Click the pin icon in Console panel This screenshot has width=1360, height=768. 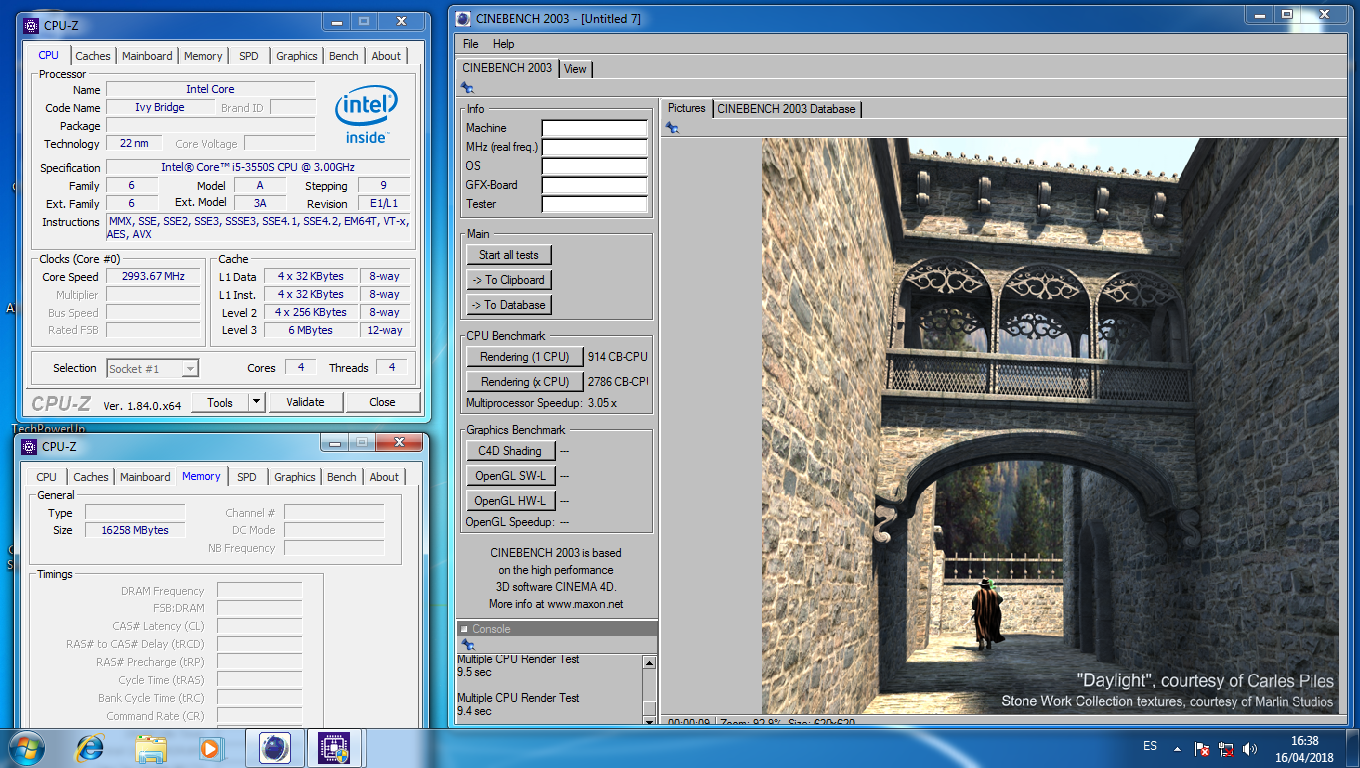tap(467, 645)
